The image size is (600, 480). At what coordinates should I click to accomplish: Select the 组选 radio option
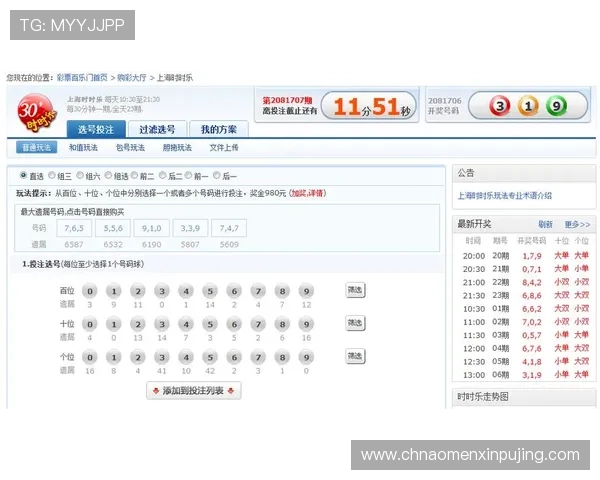pyautogui.click(x=108, y=175)
